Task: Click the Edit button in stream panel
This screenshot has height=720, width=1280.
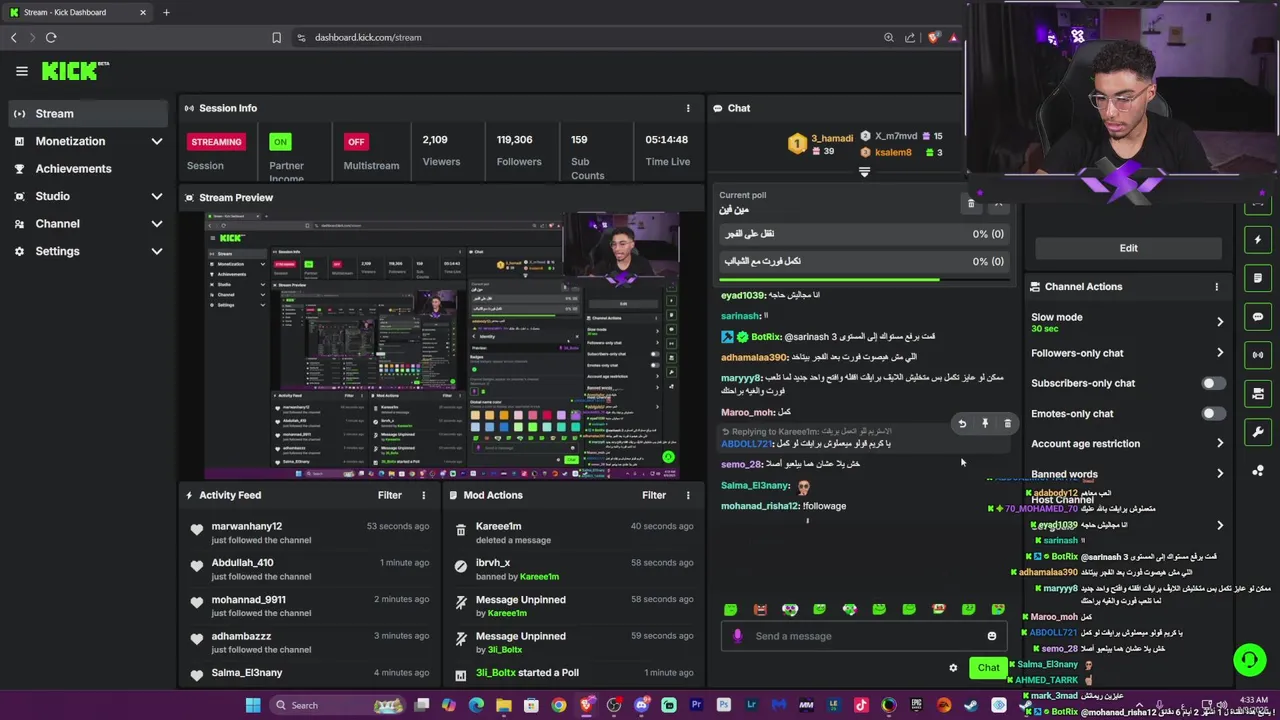Action: pos(1128,248)
